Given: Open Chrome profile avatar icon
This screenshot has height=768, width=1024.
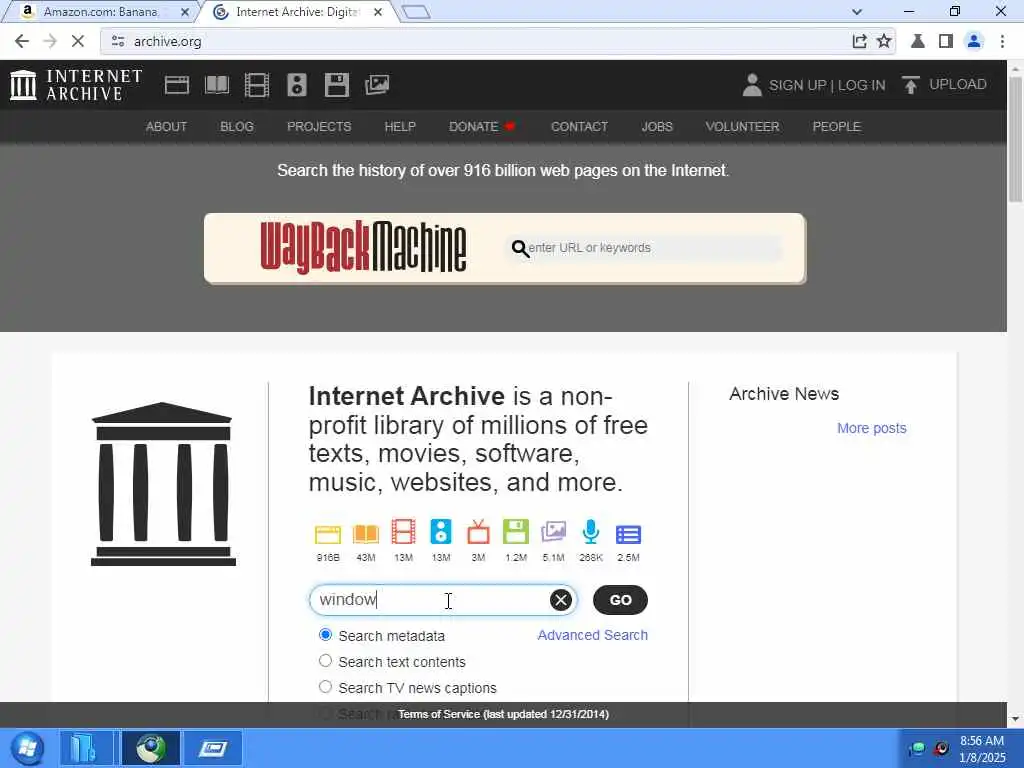Looking at the screenshot, I should point(973,41).
